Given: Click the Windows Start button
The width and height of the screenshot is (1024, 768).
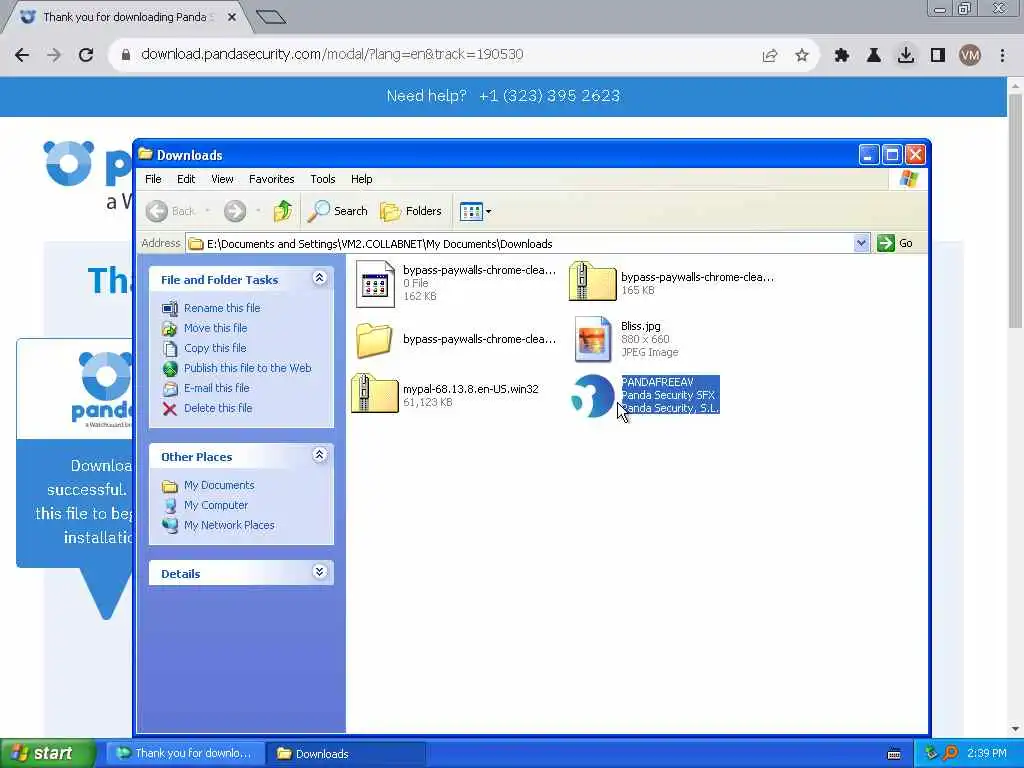Looking at the screenshot, I should tap(48, 754).
